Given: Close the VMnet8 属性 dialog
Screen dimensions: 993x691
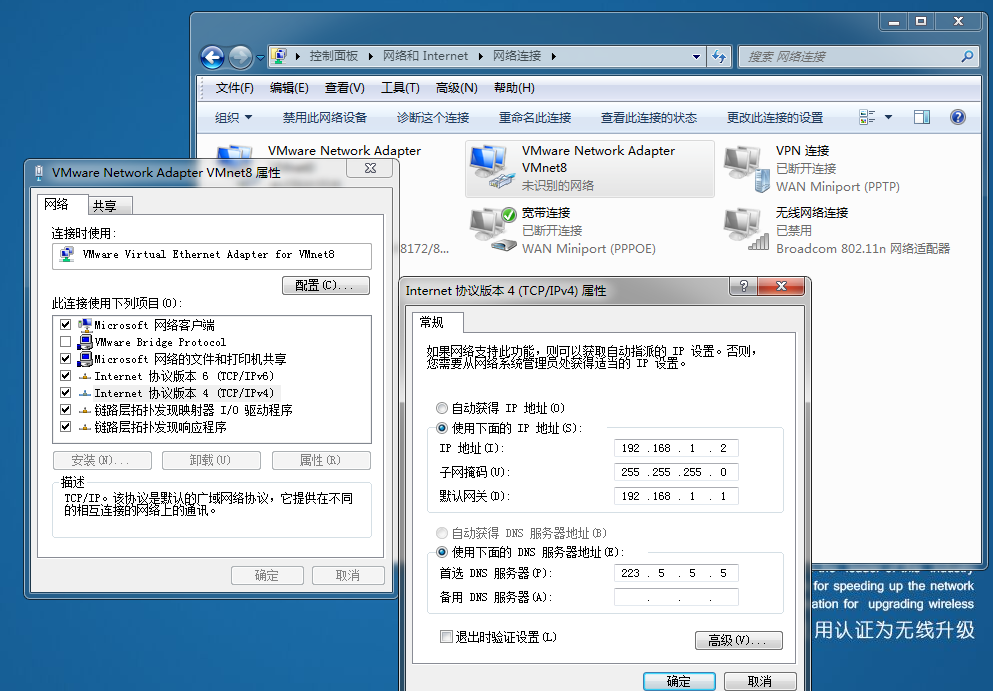Looking at the screenshot, I should [370, 168].
